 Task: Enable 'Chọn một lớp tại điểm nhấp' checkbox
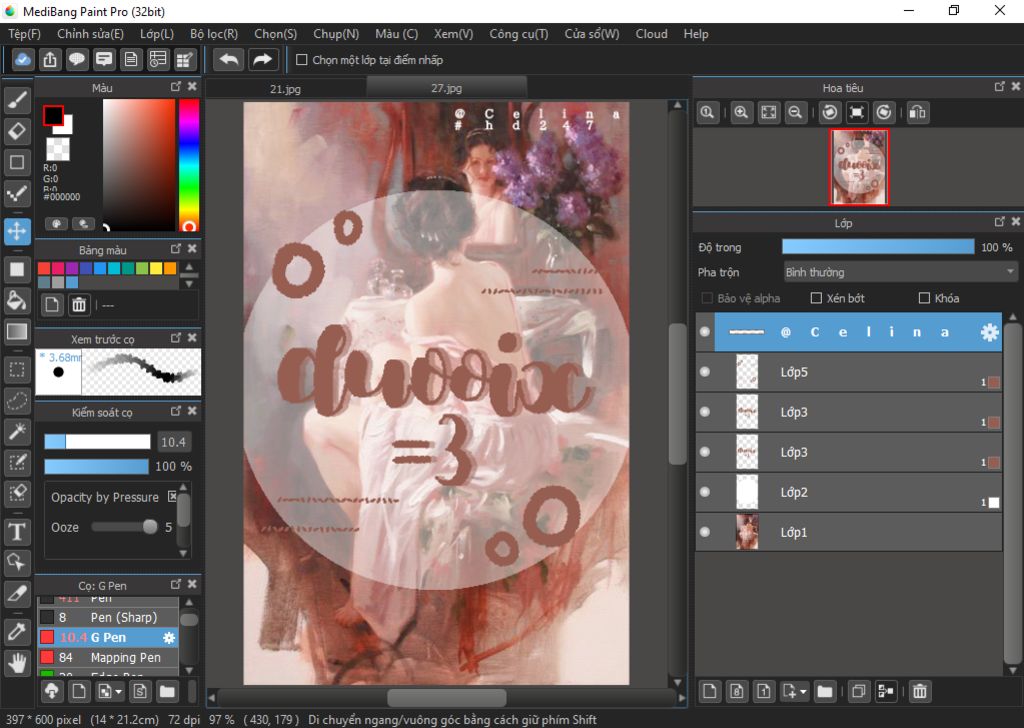pos(302,60)
